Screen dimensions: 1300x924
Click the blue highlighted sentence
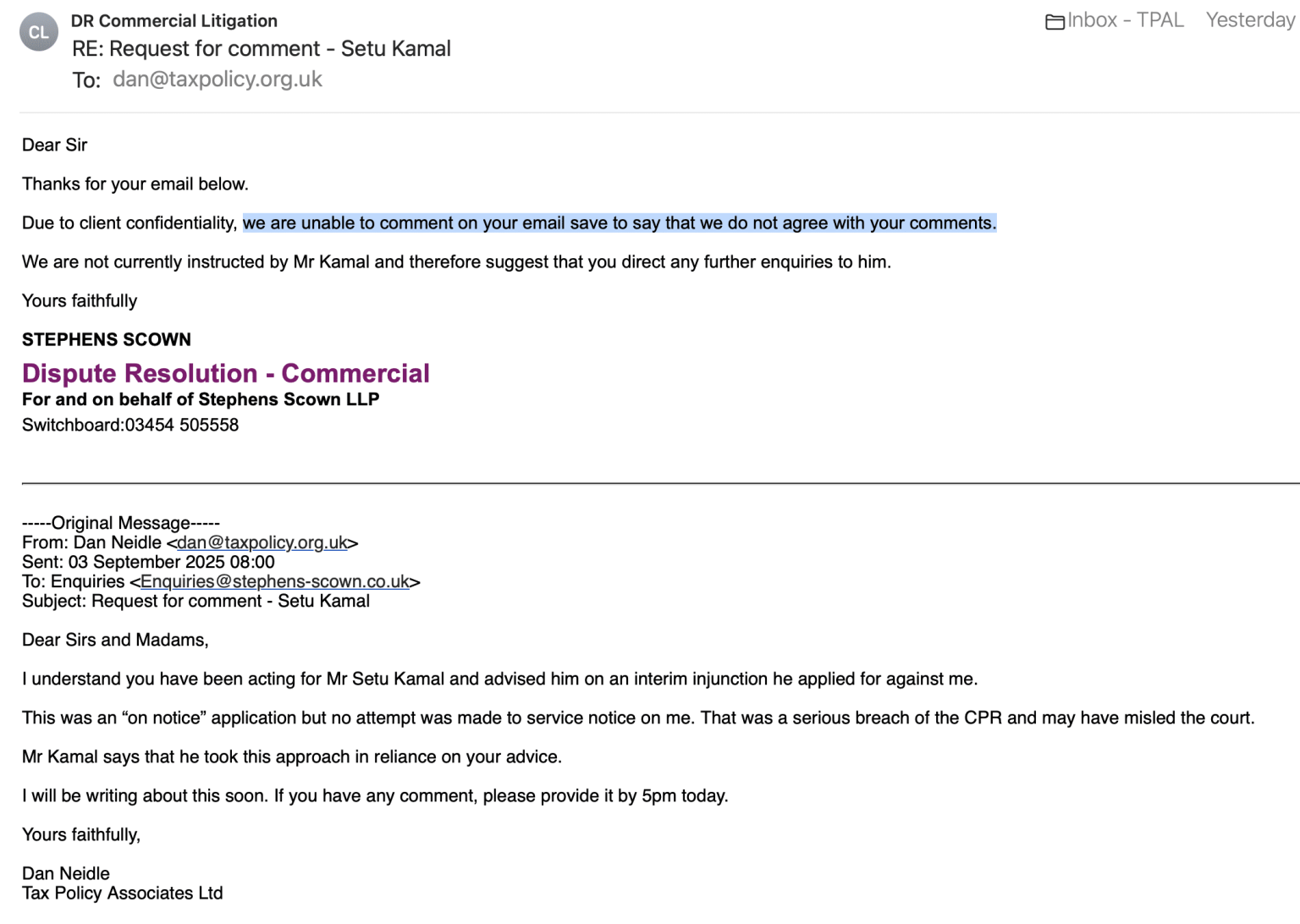point(620,223)
